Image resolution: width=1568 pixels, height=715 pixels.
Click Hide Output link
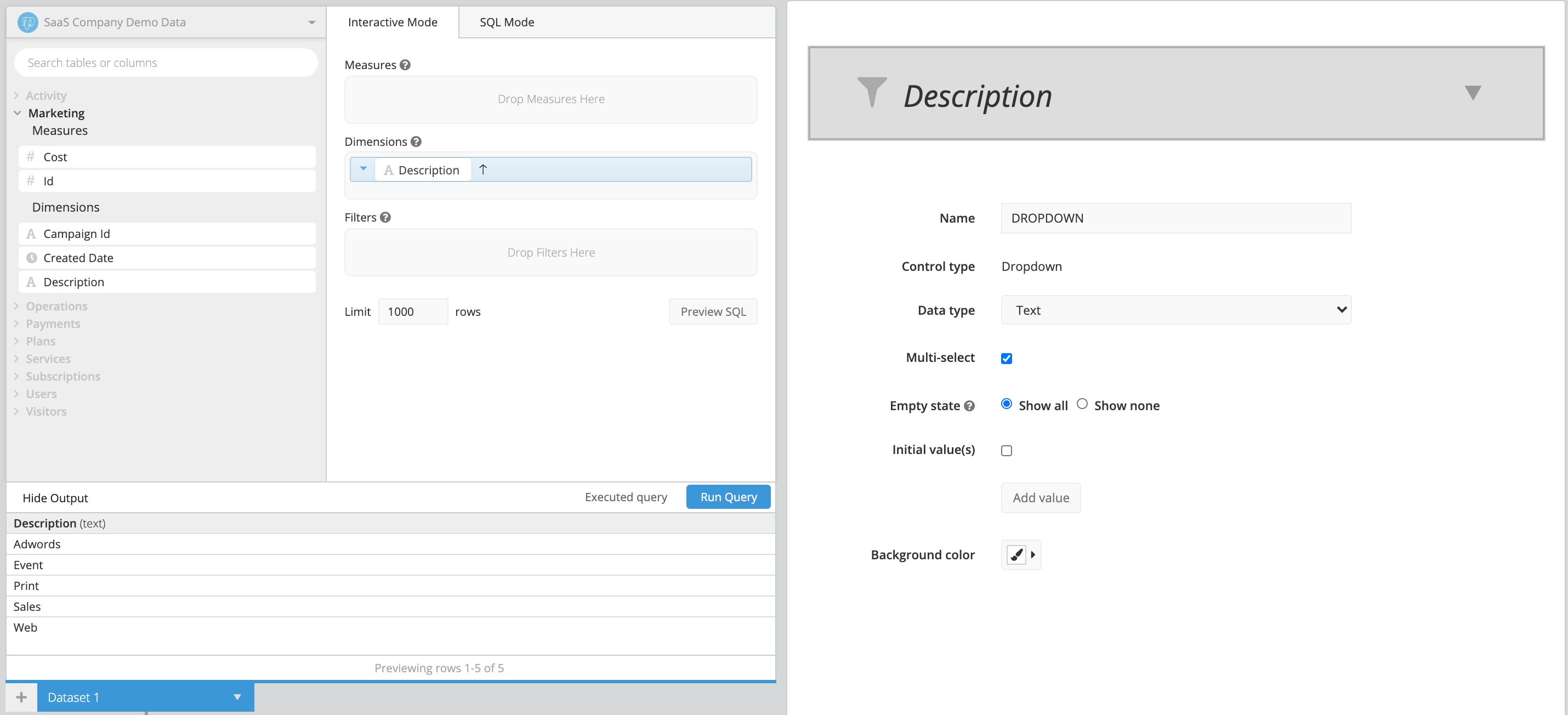[x=55, y=498]
